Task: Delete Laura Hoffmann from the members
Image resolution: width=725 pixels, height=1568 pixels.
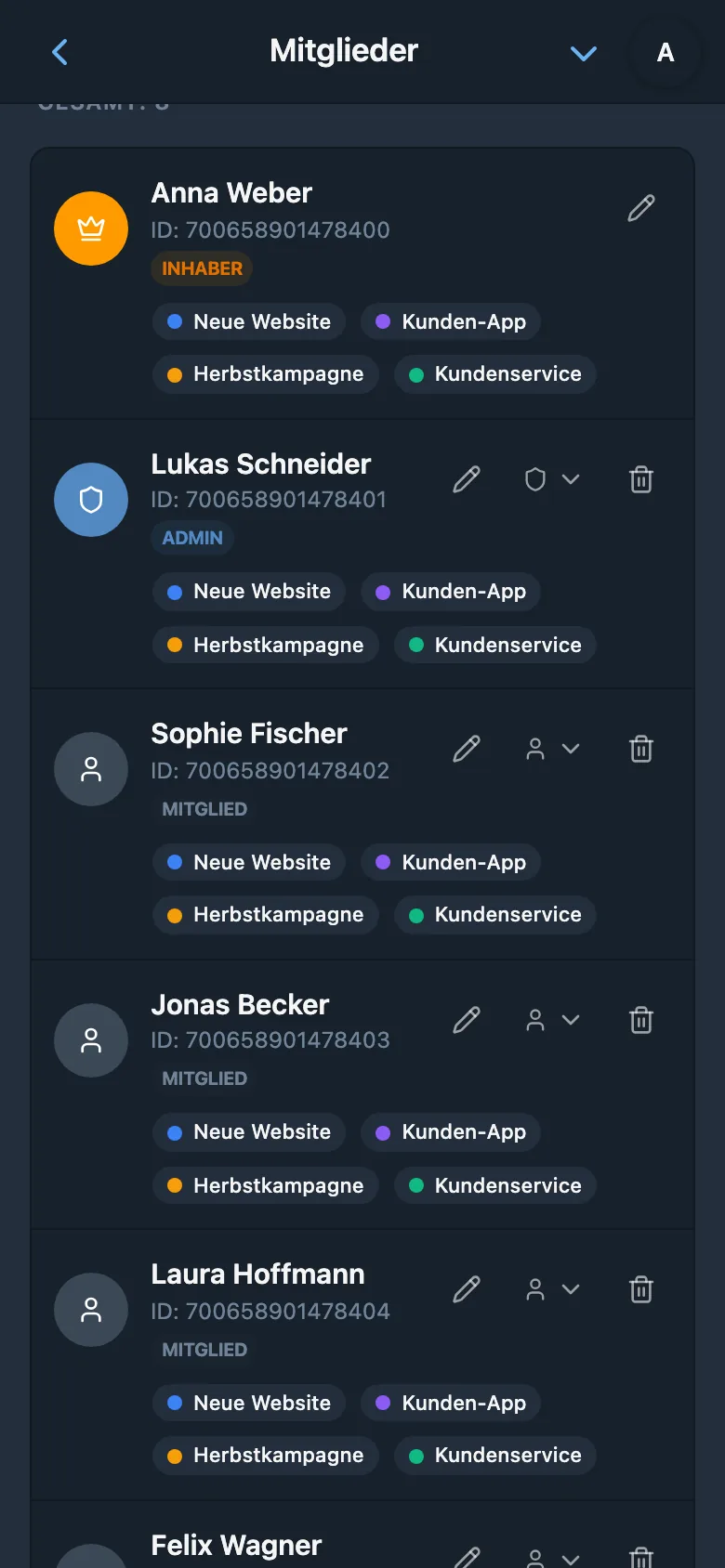Action: [641, 1289]
